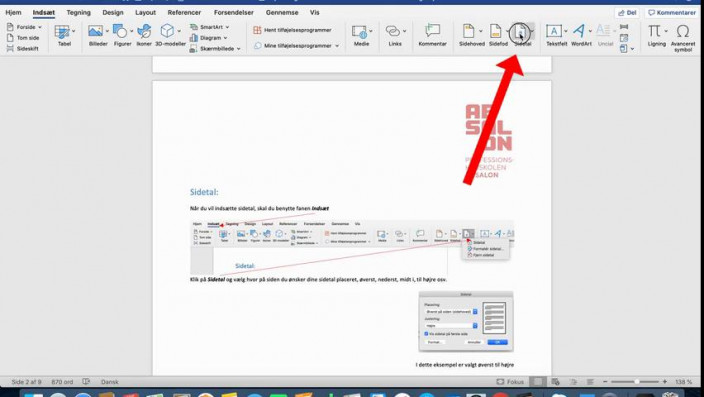This screenshot has width=704, height=397.
Task: Open the Sidetal page number tool
Action: [520, 32]
